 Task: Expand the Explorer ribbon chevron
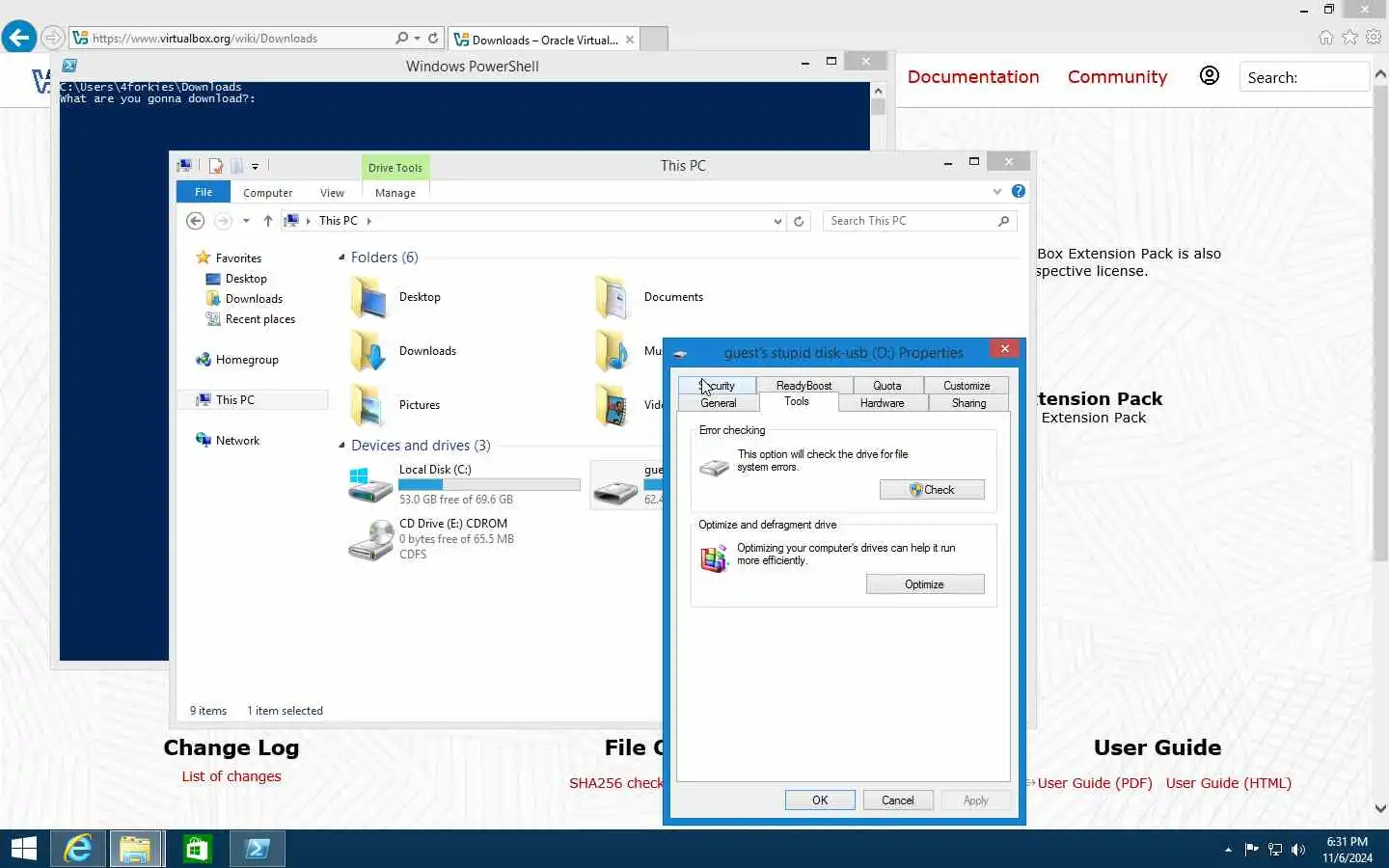tap(997, 191)
